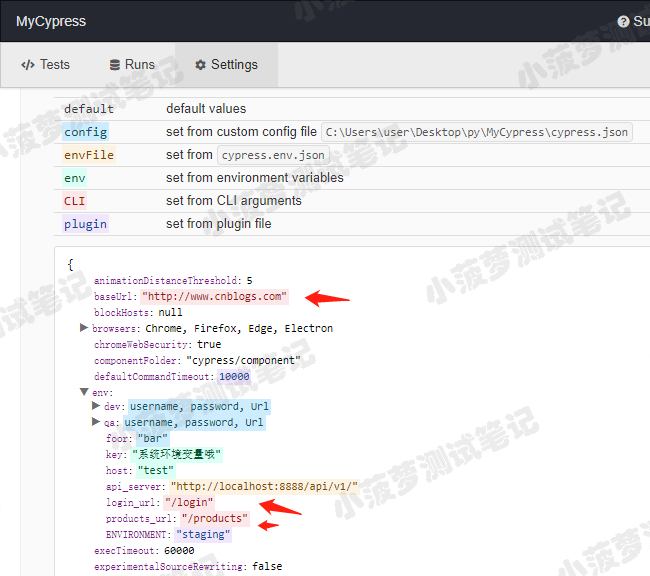
Task: Click the "set from plugin file" description
Action: (x=218, y=224)
